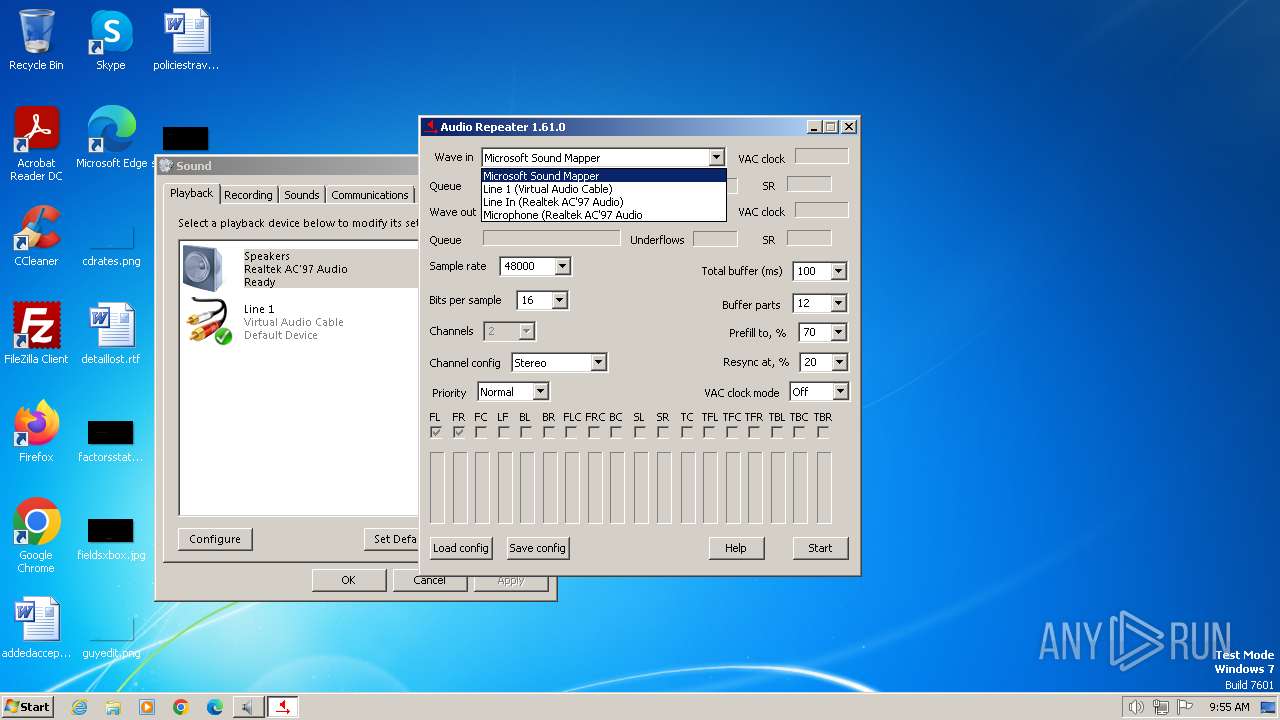Open the detaillost.rtf document icon
This screenshot has width=1280, height=720.
[111, 333]
